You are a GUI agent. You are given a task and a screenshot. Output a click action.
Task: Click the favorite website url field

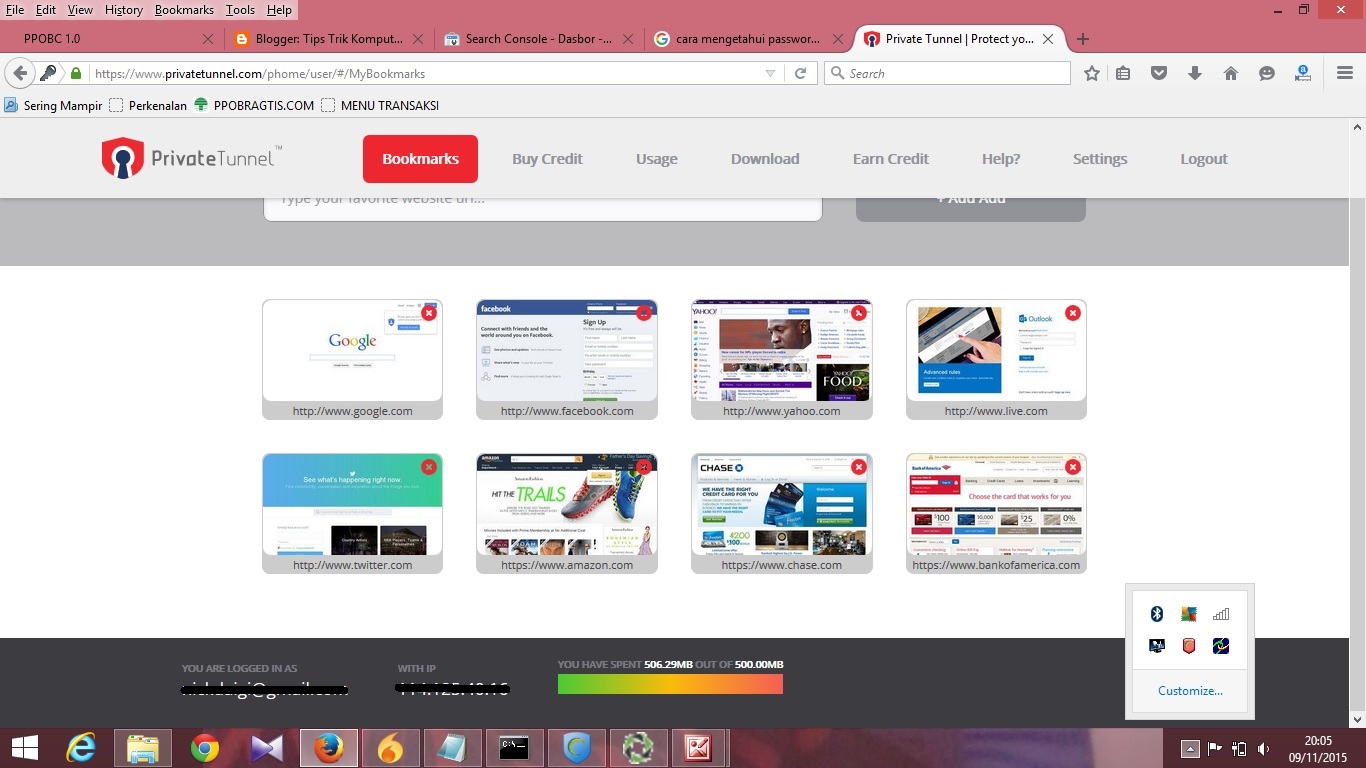pyautogui.click(x=543, y=204)
